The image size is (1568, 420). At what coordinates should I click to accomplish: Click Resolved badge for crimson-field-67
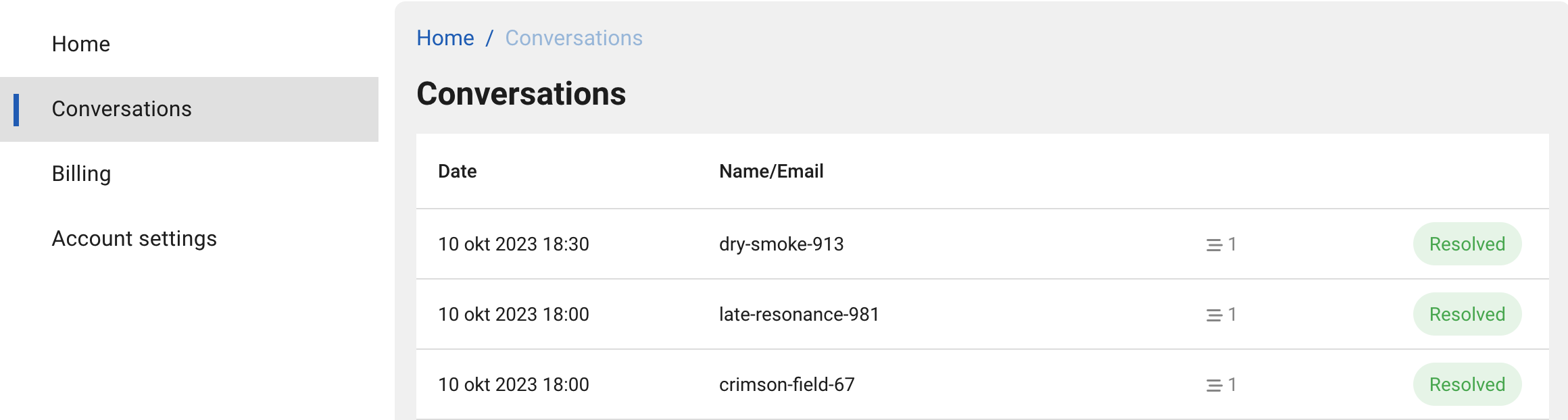pyautogui.click(x=1467, y=384)
